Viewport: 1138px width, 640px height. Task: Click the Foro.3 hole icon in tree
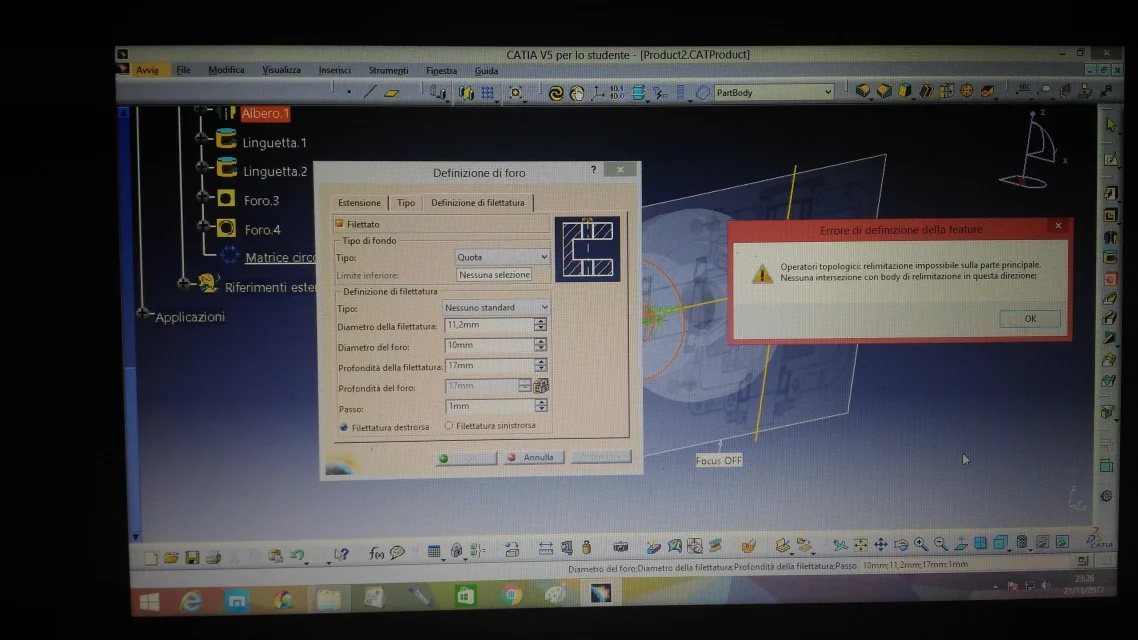click(x=226, y=199)
